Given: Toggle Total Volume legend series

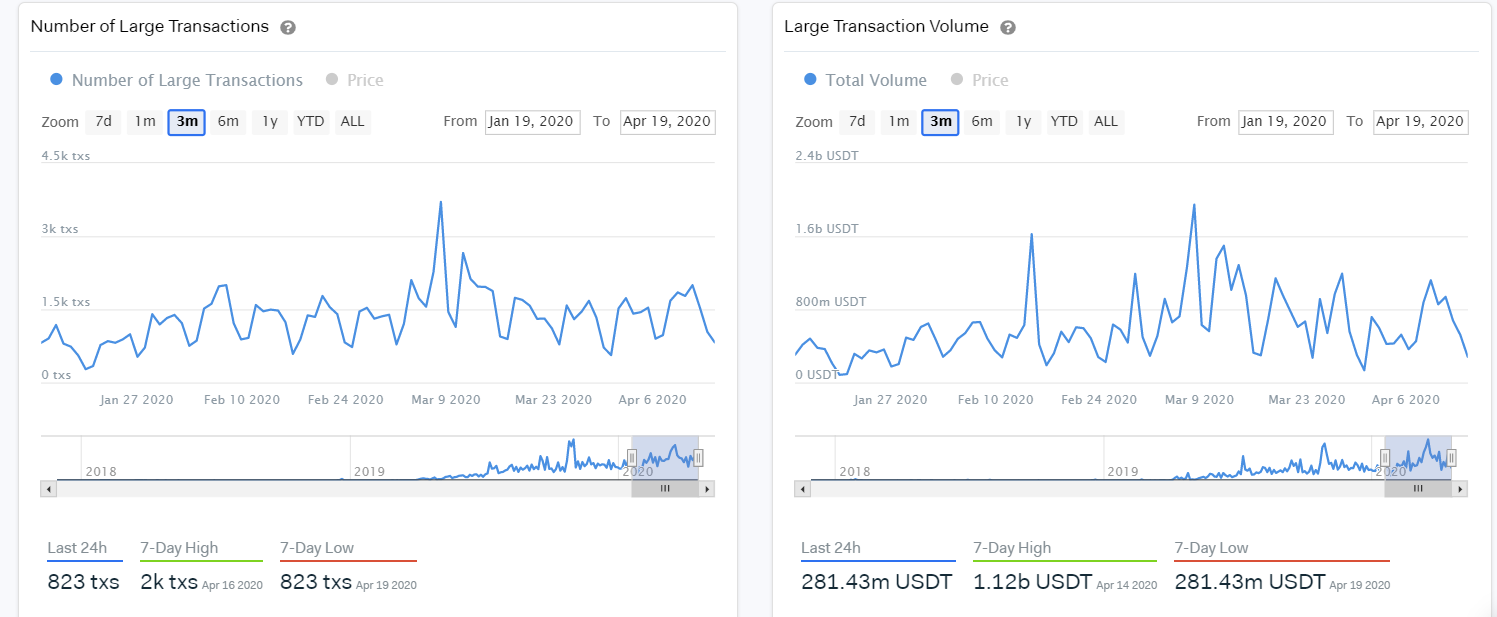Looking at the screenshot, I should pos(865,80).
